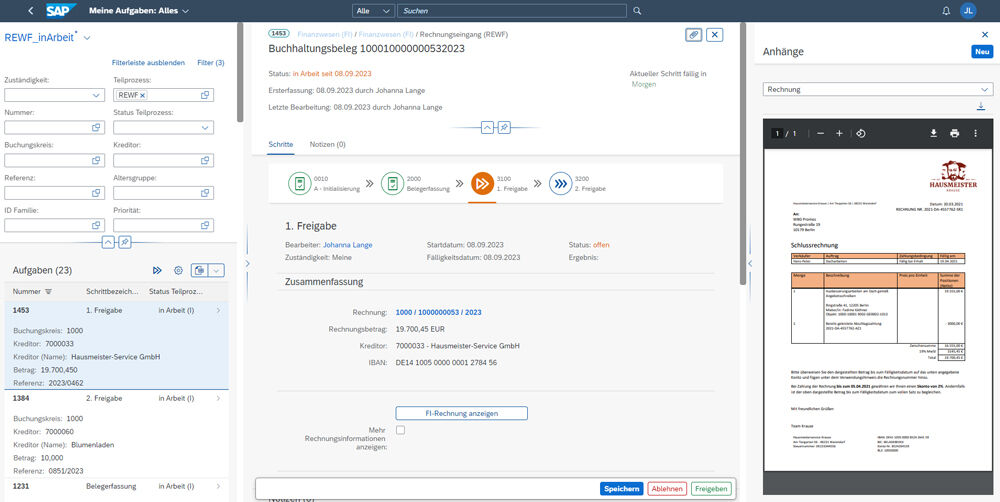Image resolution: width=1000 pixels, height=502 pixels.
Task: Click the print icon in PDF viewer
Action: (954, 133)
